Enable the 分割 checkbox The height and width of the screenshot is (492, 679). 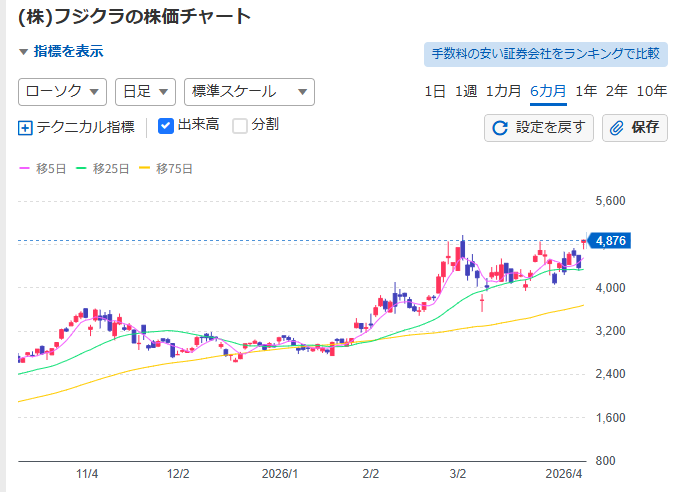(240, 126)
